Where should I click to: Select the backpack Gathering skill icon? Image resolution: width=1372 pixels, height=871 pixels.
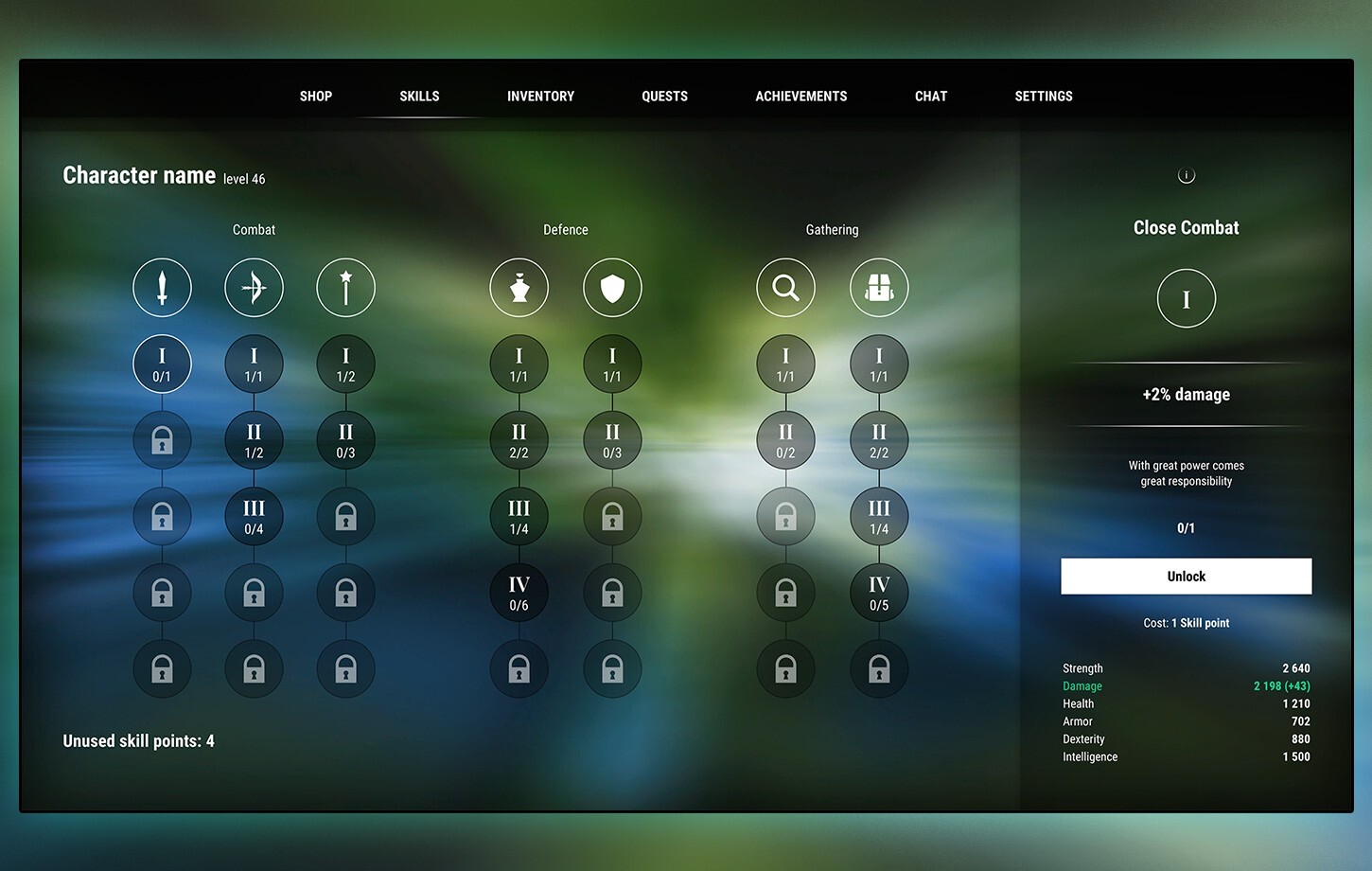[879, 287]
